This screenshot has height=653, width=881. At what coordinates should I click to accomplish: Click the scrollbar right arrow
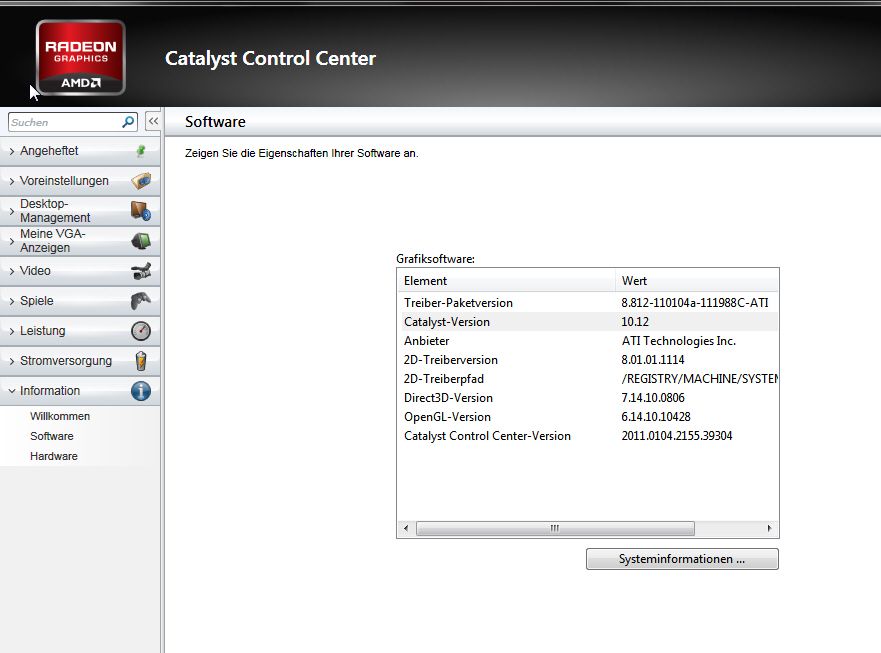click(x=769, y=528)
